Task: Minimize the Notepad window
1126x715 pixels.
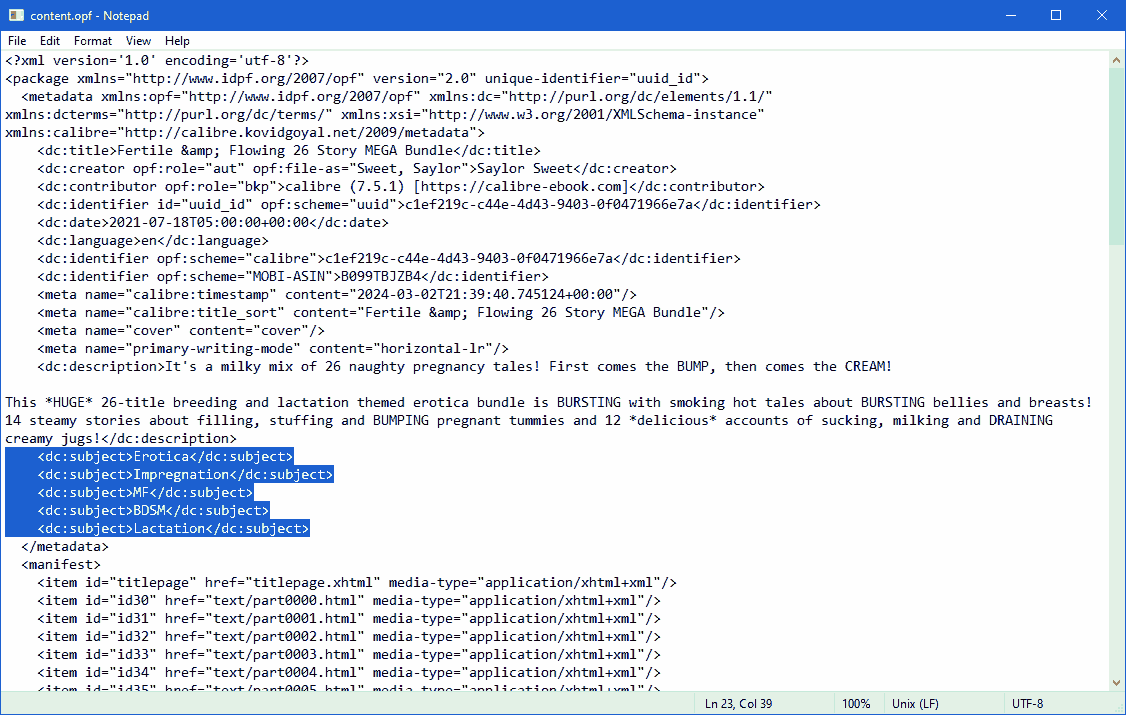Action: [x=1010, y=15]
